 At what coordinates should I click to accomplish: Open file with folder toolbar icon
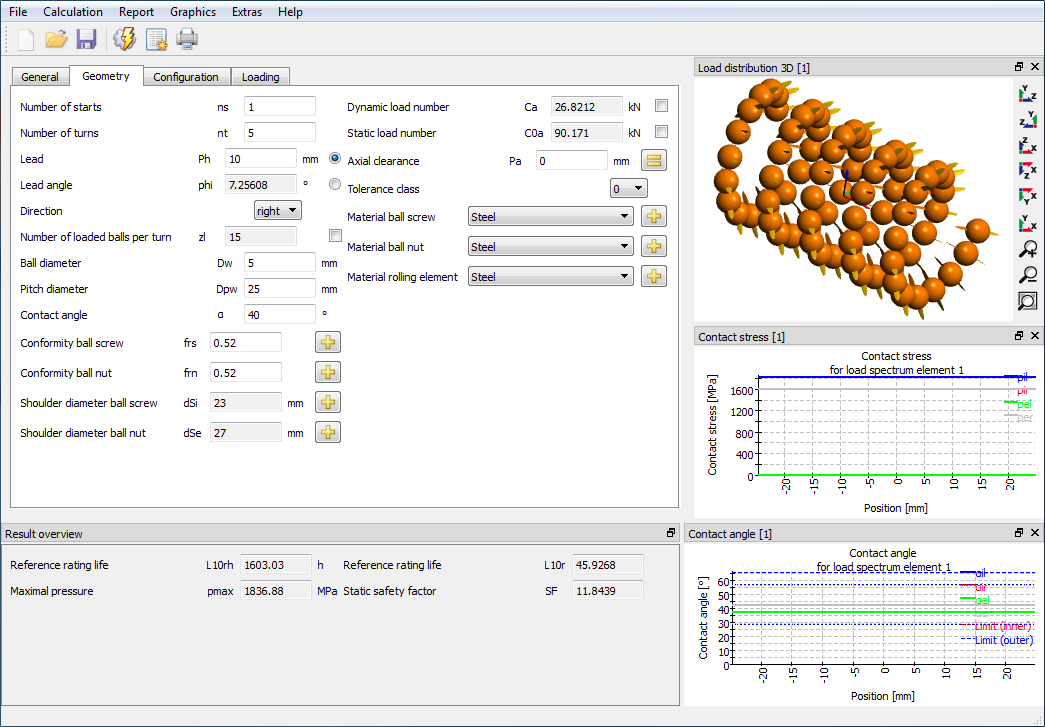56,39
